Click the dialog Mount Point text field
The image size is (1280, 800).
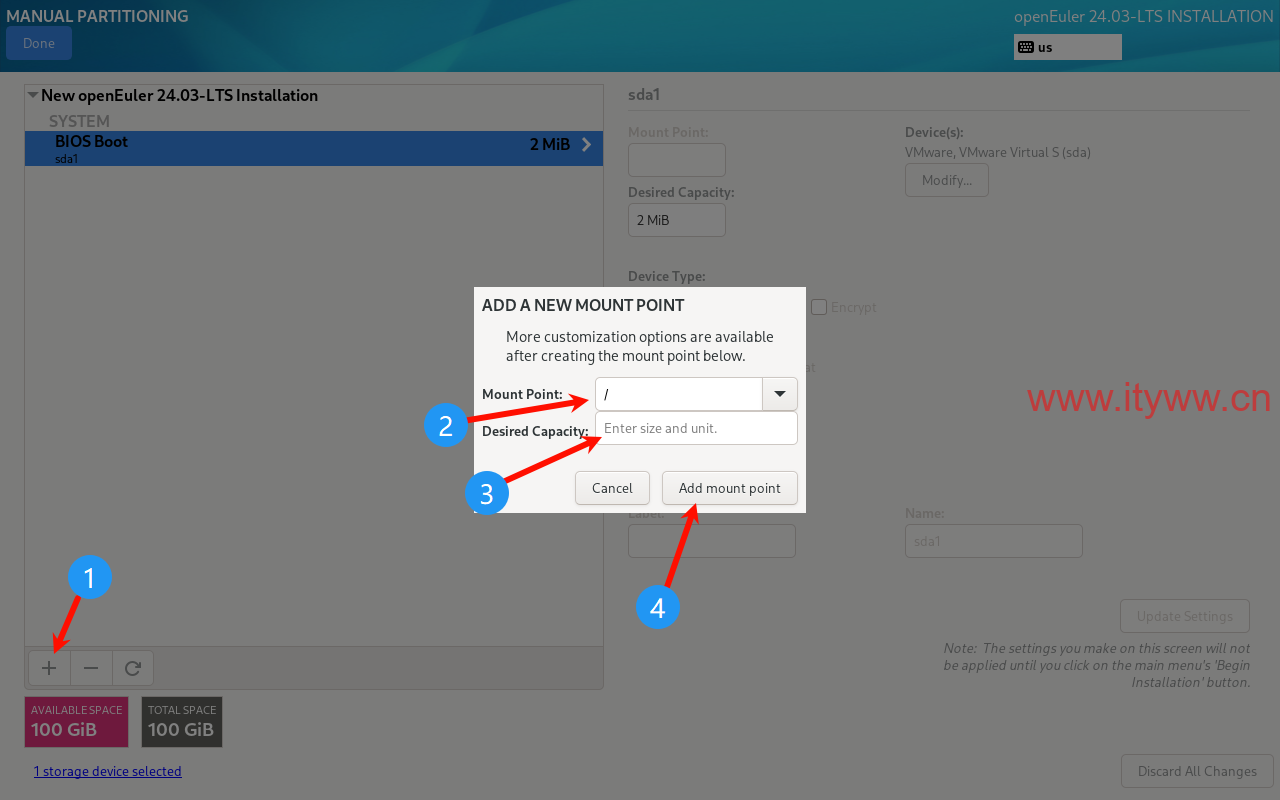click(679, 394)
